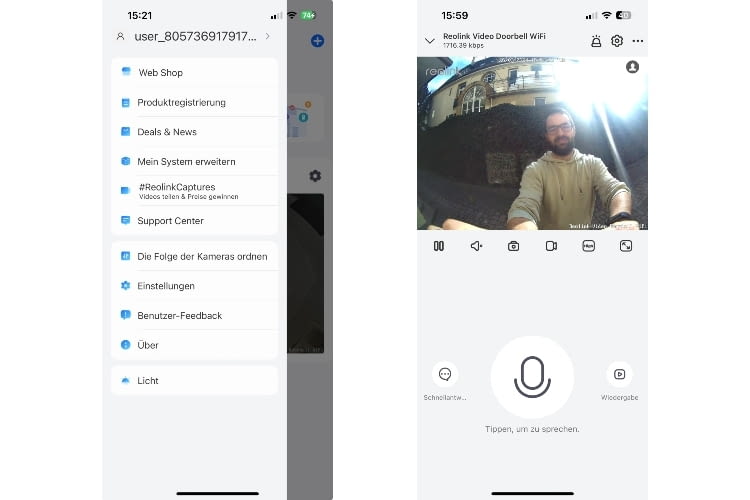Click the Mein System erweitern cube icon

[x=125, y=161]
